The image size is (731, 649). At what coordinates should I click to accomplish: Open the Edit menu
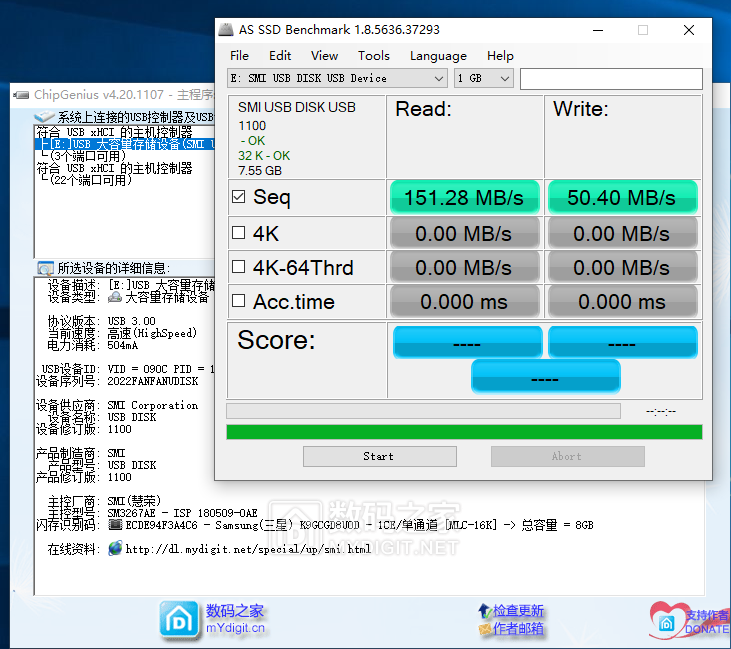[x=280, y=56]
